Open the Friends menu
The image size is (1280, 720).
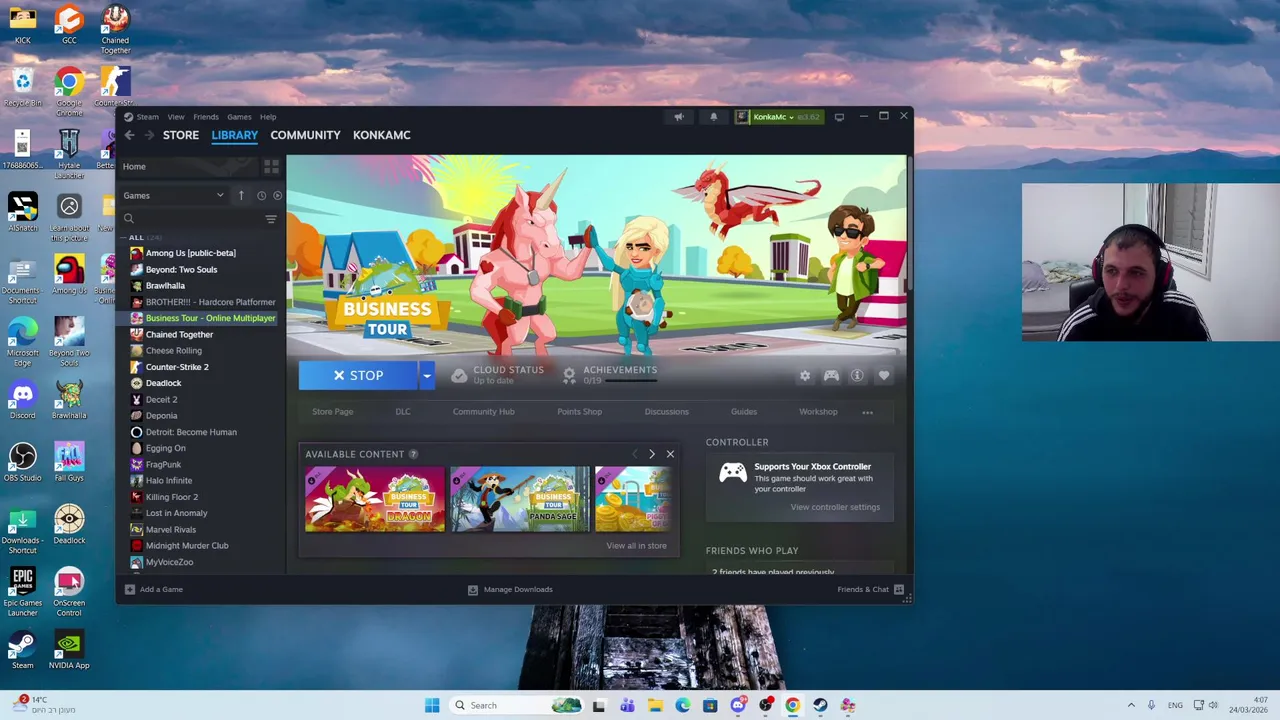coord(206,117)
